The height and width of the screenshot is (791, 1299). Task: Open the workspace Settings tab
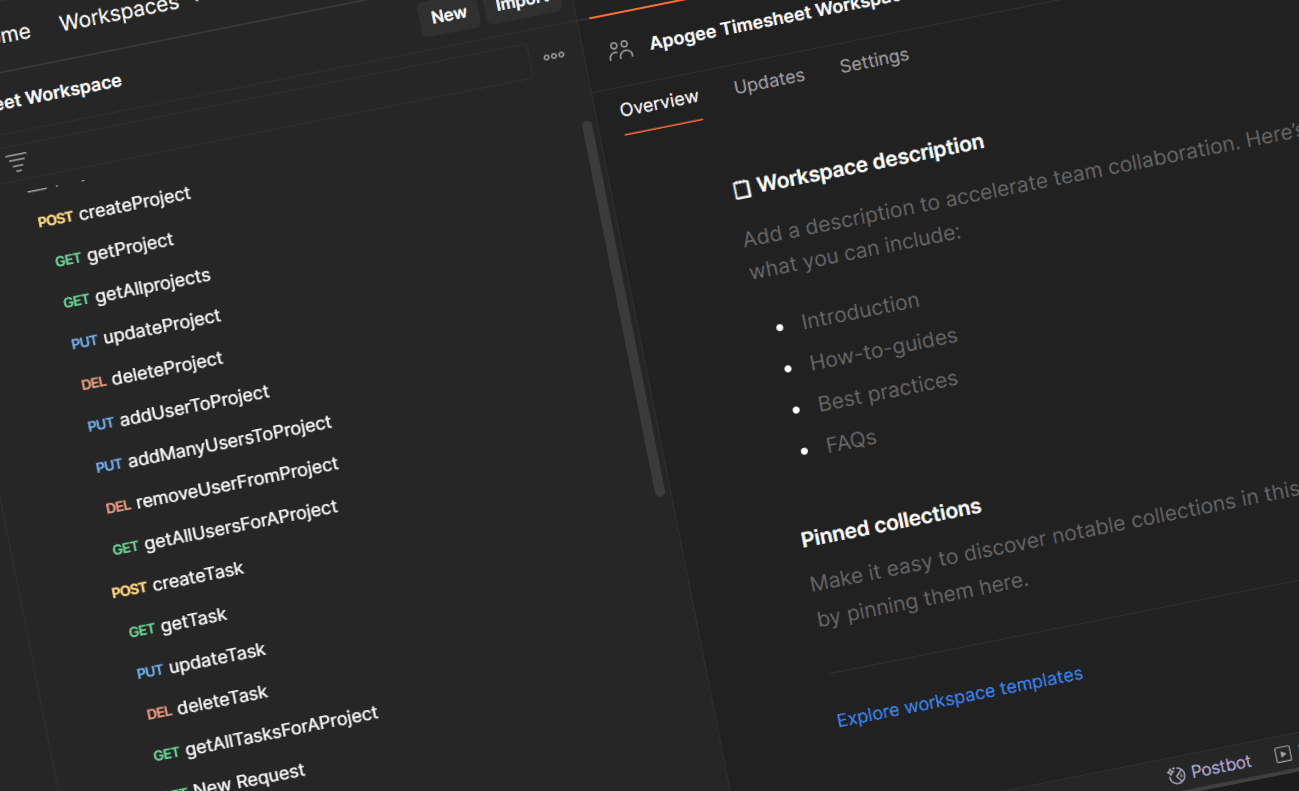coord(873,60)
